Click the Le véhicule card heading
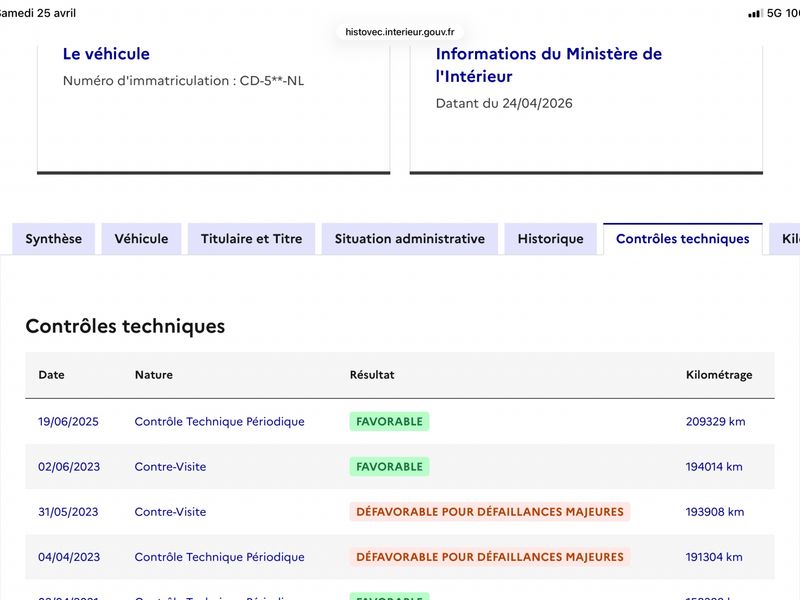The width and height of the screenshot is (800, 600). pos(106,54)
